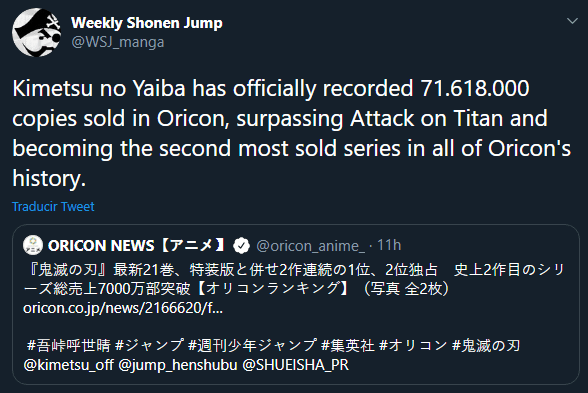Open the @jump_henshubu mention
The image size is (588, 393).
pyautogui.click(x=178, y=364)
